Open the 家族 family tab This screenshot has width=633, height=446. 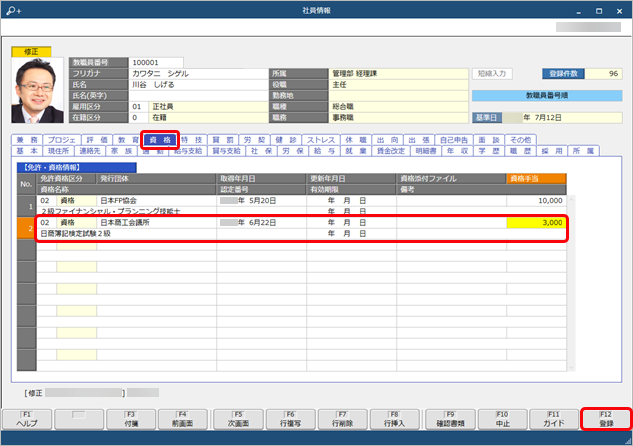coord(123,150)
